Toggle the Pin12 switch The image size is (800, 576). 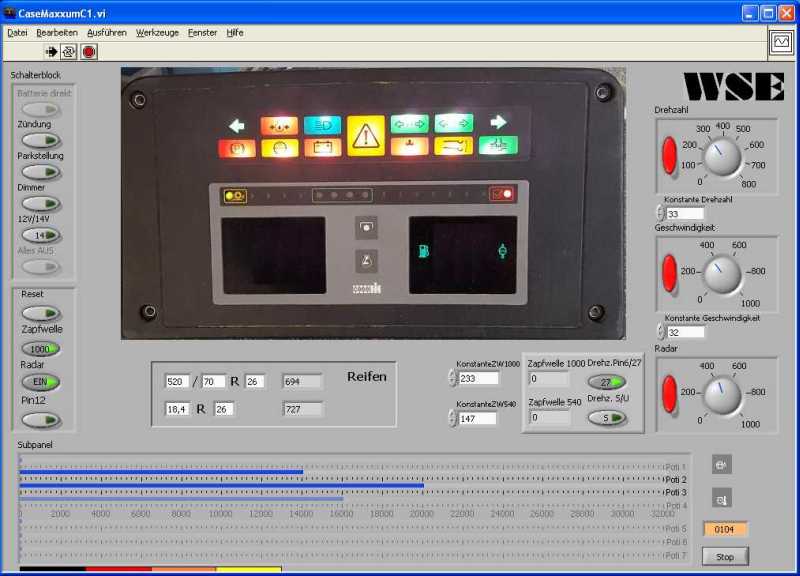(x=41, y=420)
